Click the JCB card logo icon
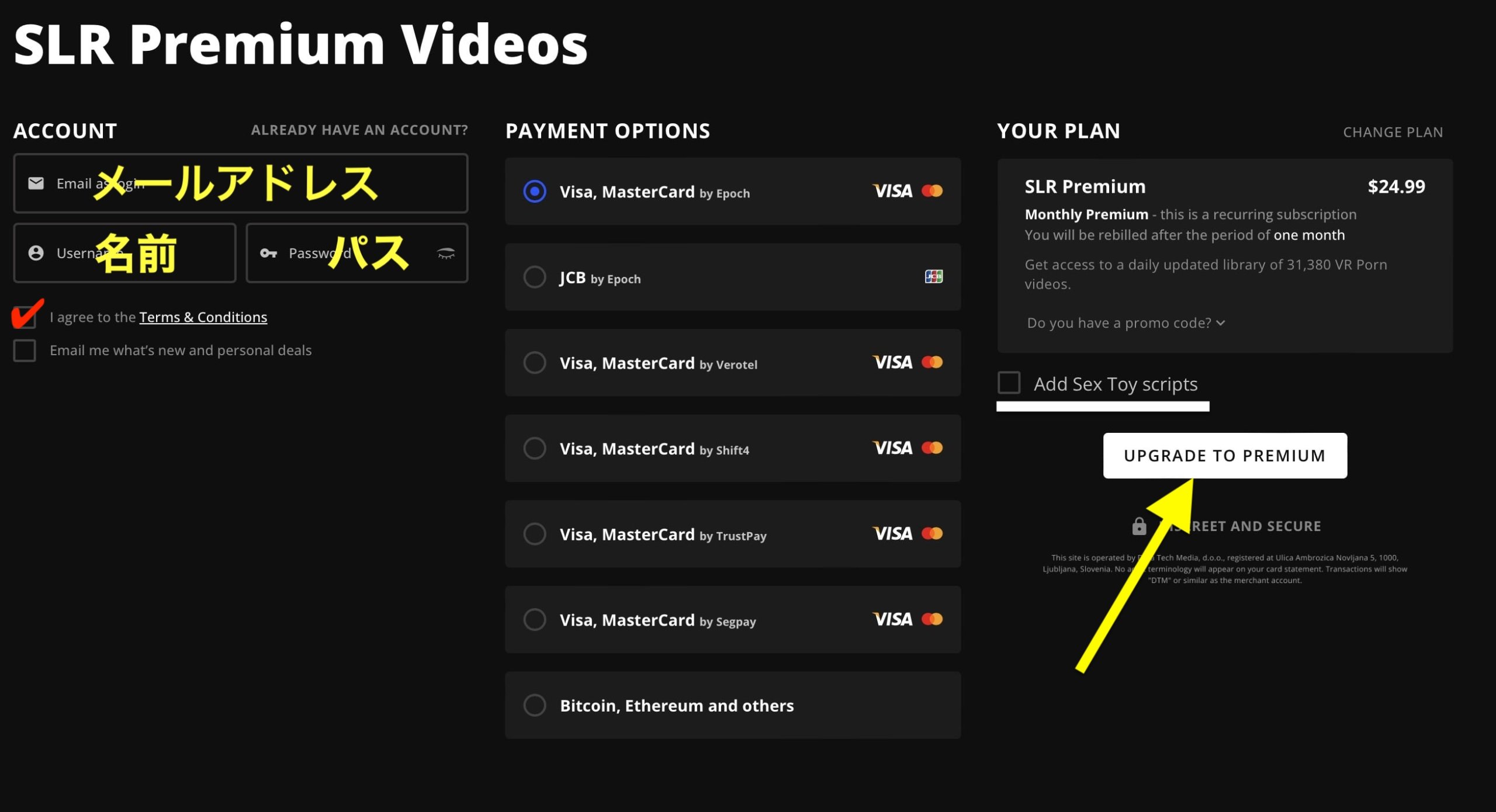The width and height of the screenshot is (1496, 812). (x=933, y=276)
